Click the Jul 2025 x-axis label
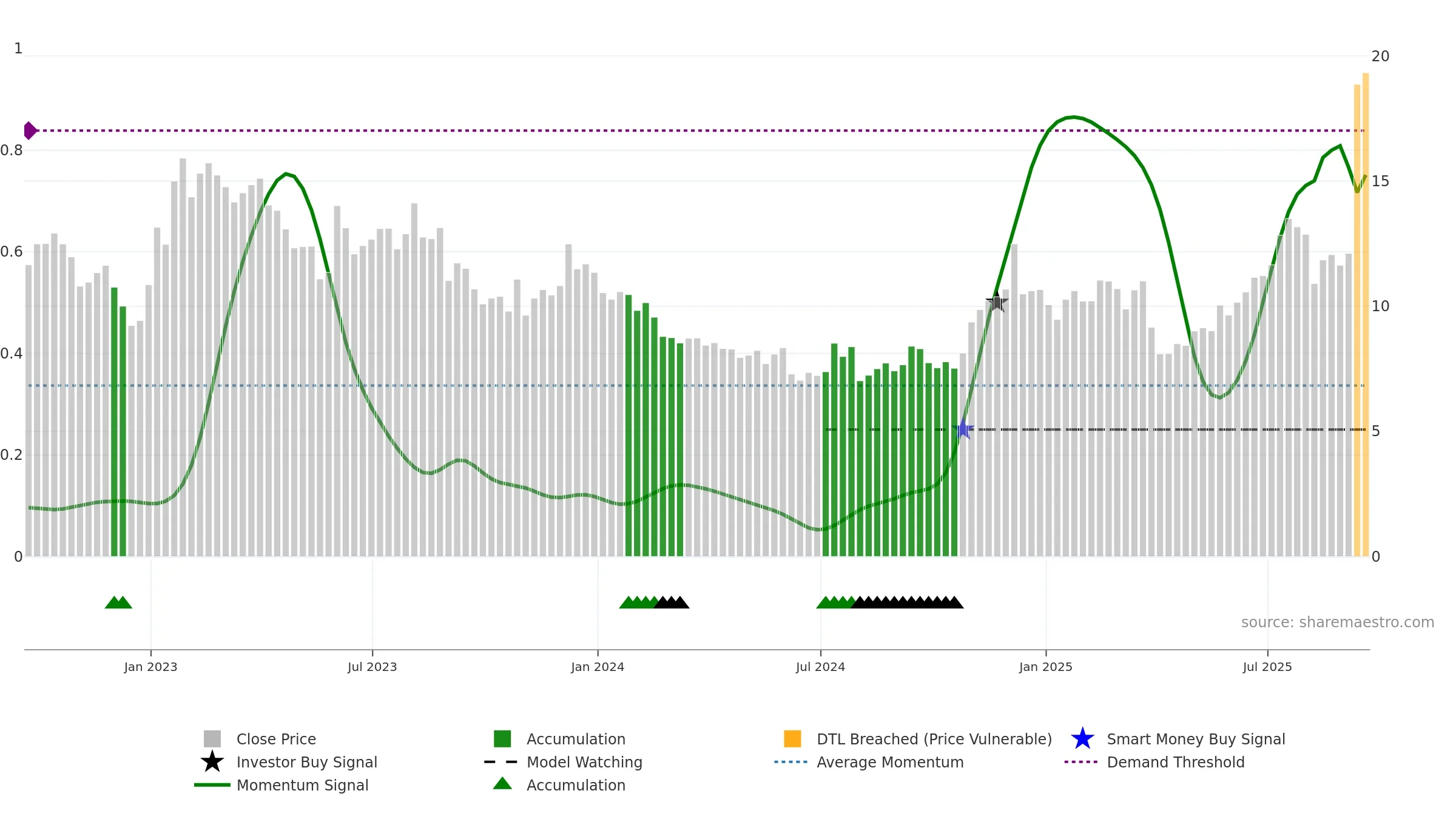The height and width of the screenshot is (819, 1456). pyautogui.click(x=1267, y=667)
